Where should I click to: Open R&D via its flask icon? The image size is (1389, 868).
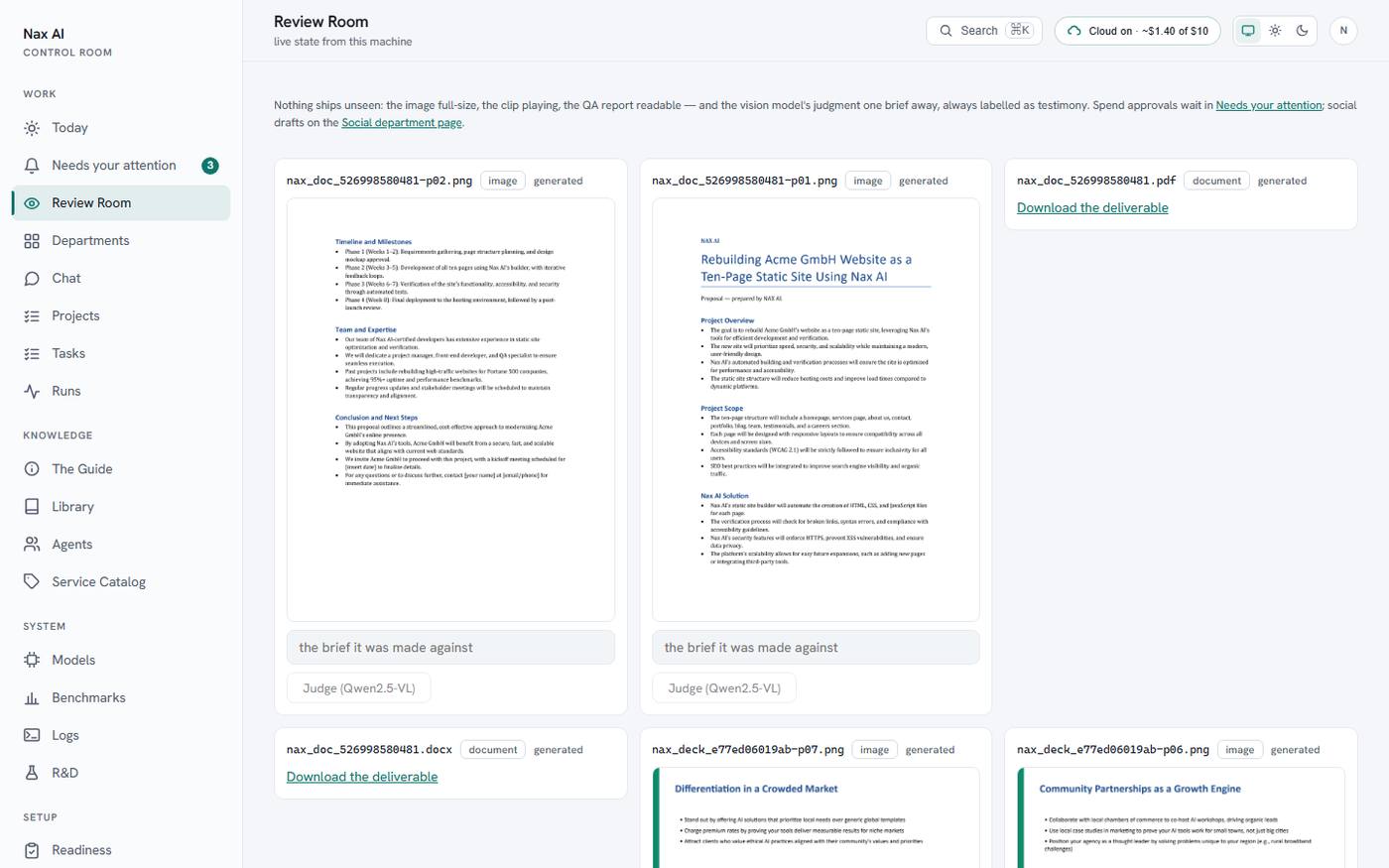point(32,774)
